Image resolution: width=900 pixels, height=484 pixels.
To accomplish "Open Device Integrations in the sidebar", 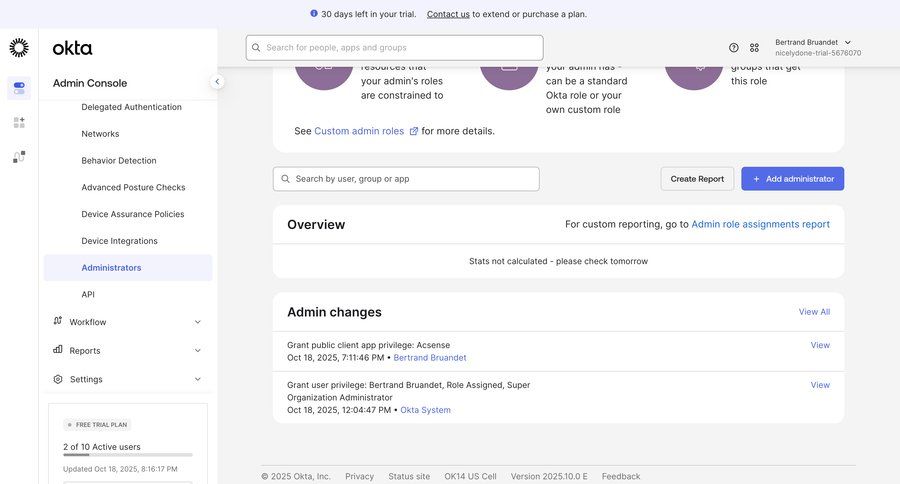I will coord(119,241).
